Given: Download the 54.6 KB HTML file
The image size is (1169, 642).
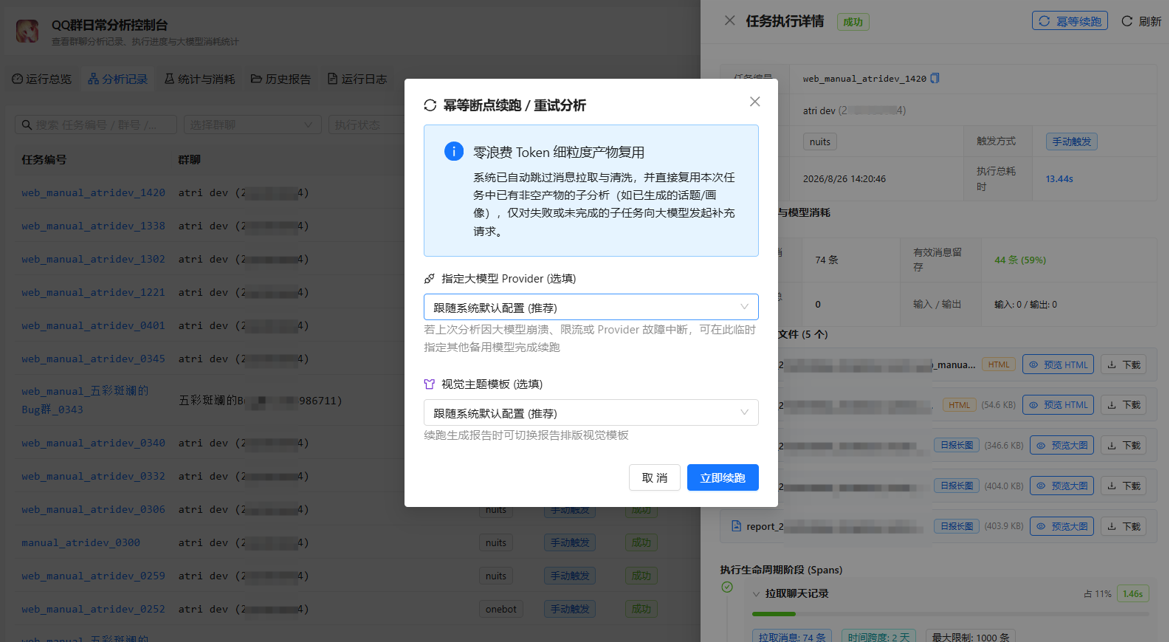Looking at the screenshot, I should [1124, 405].
